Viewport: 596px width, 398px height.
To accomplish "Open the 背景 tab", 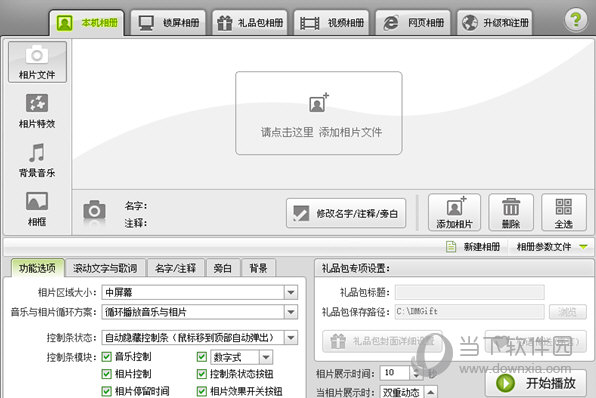I will point(258,268).
